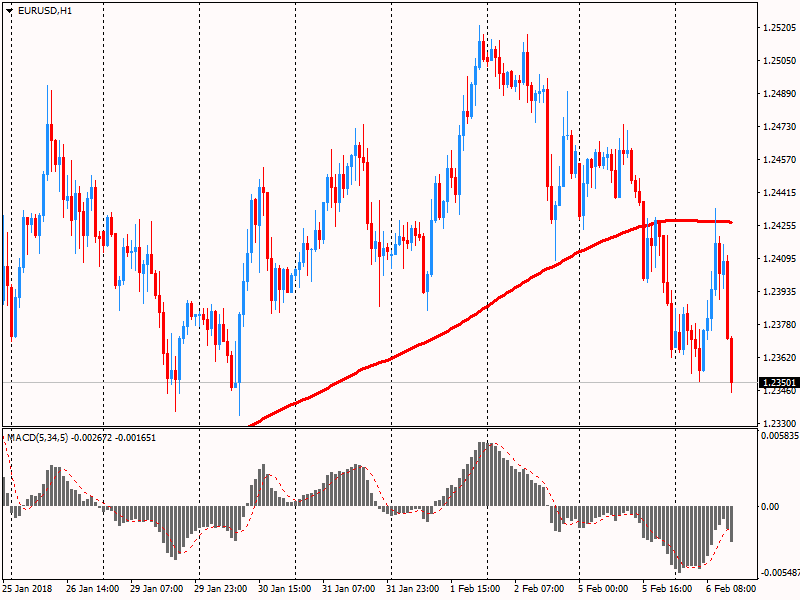Image resolution: width=800 pixels, height=600 pixels.
Task: Click the 1.24255 price axis label
Action: tap(778, 226)
